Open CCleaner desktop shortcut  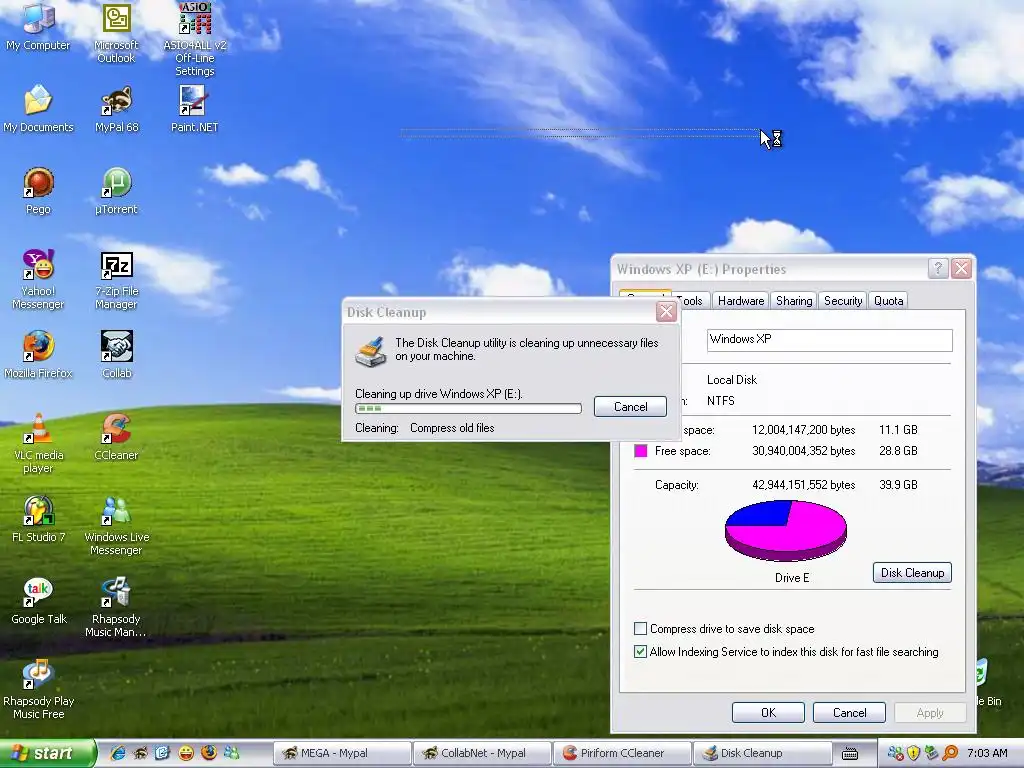(116, 437)
